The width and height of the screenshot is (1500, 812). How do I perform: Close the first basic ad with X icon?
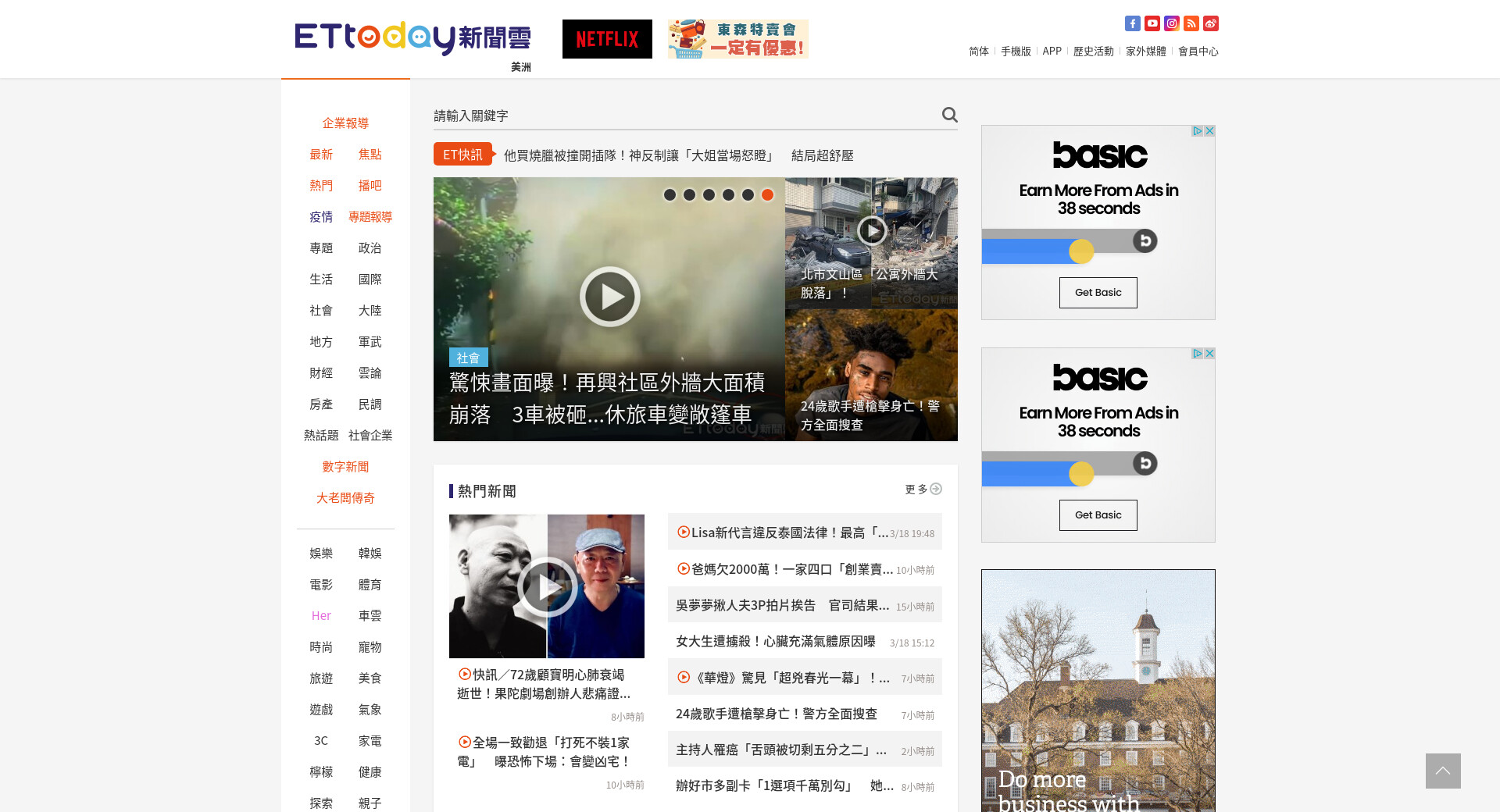coord(1209,131)
